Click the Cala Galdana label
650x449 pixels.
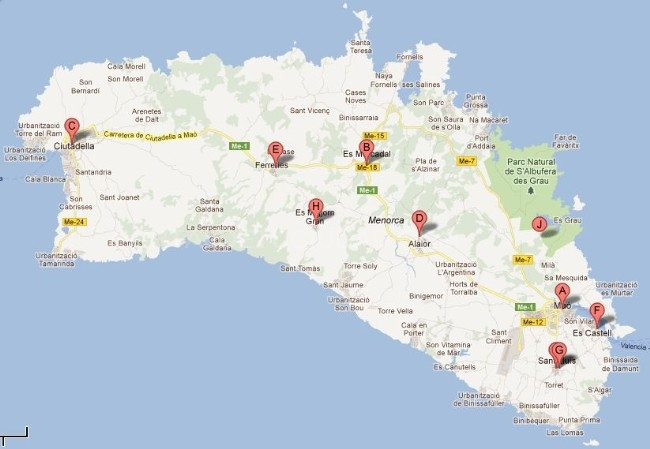pos(217,244)
